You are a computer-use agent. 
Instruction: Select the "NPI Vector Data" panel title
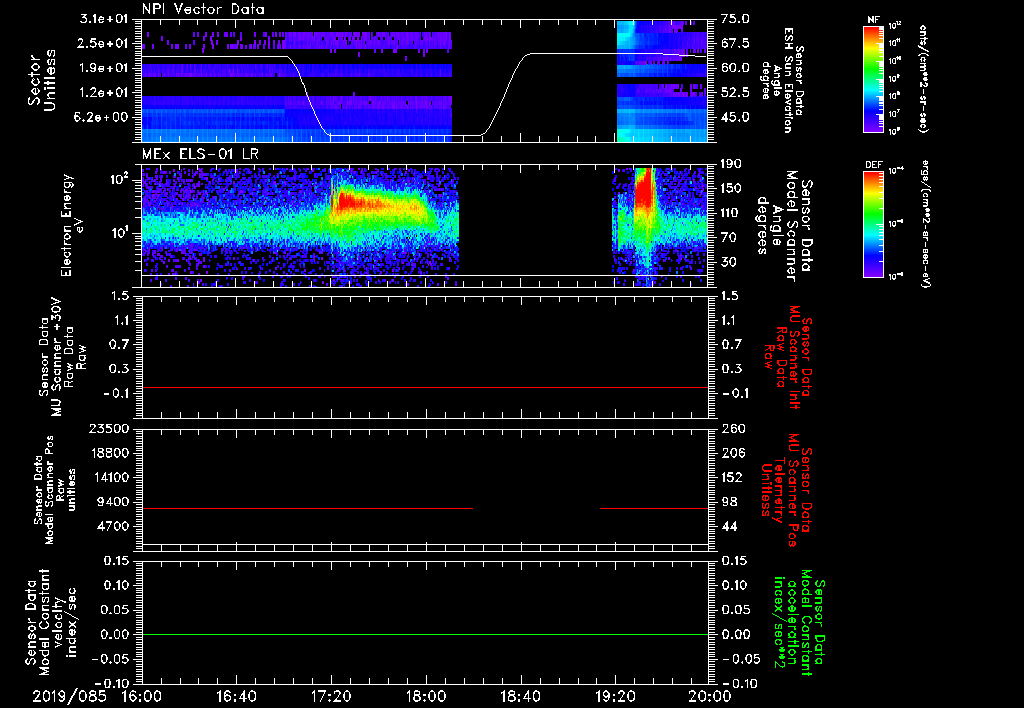coord(203,9)
